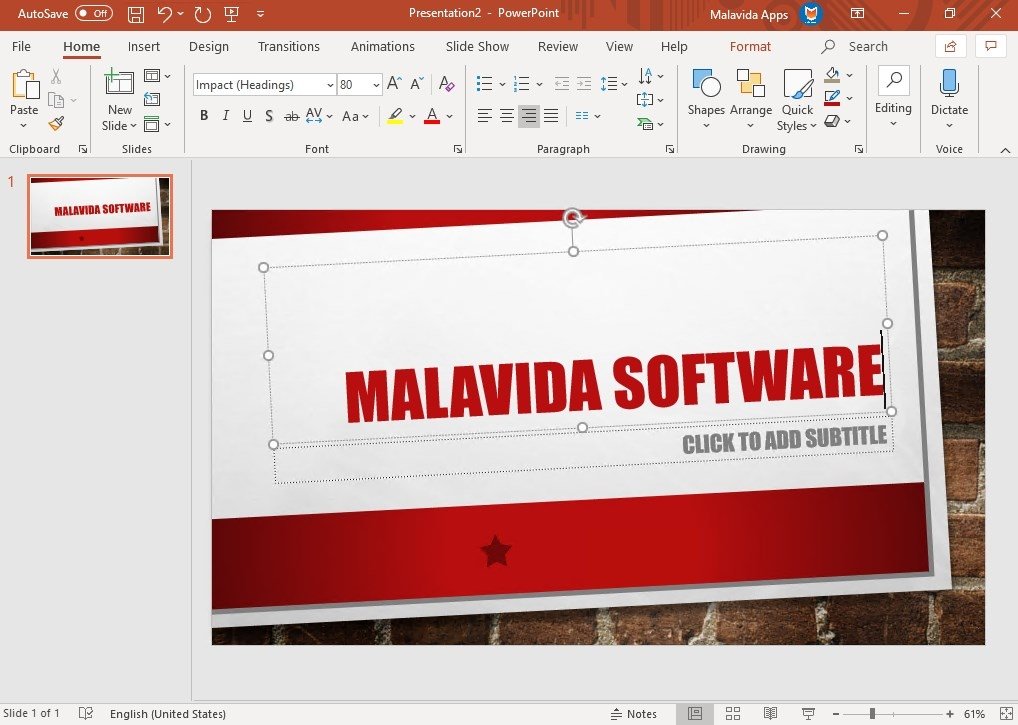The image size is (1018, 725).
Task: Fit slide to current window icon
Action: pos(1006,713)
